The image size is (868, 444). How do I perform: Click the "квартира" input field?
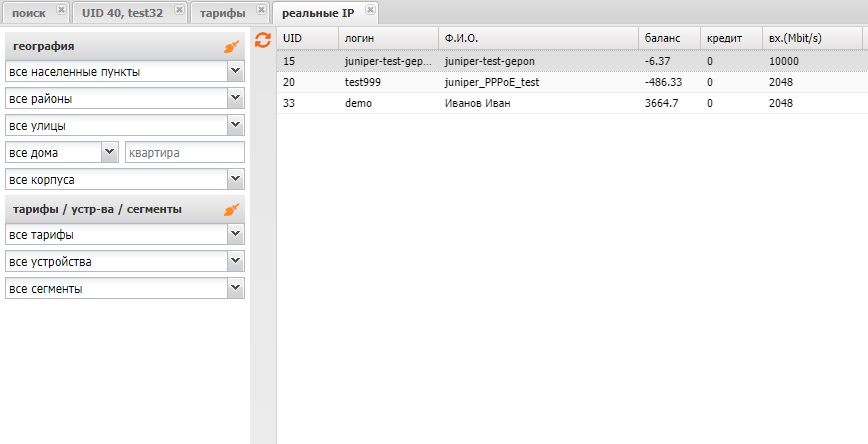(184, 153)
